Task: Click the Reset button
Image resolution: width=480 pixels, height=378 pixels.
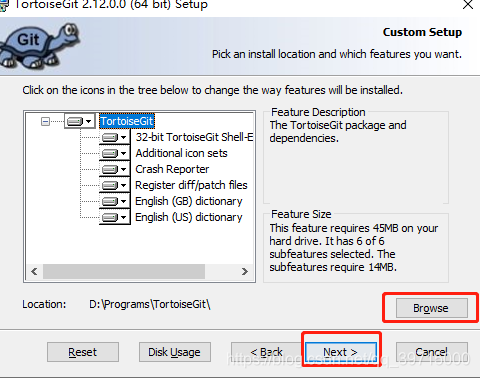Action: [83, 352]
